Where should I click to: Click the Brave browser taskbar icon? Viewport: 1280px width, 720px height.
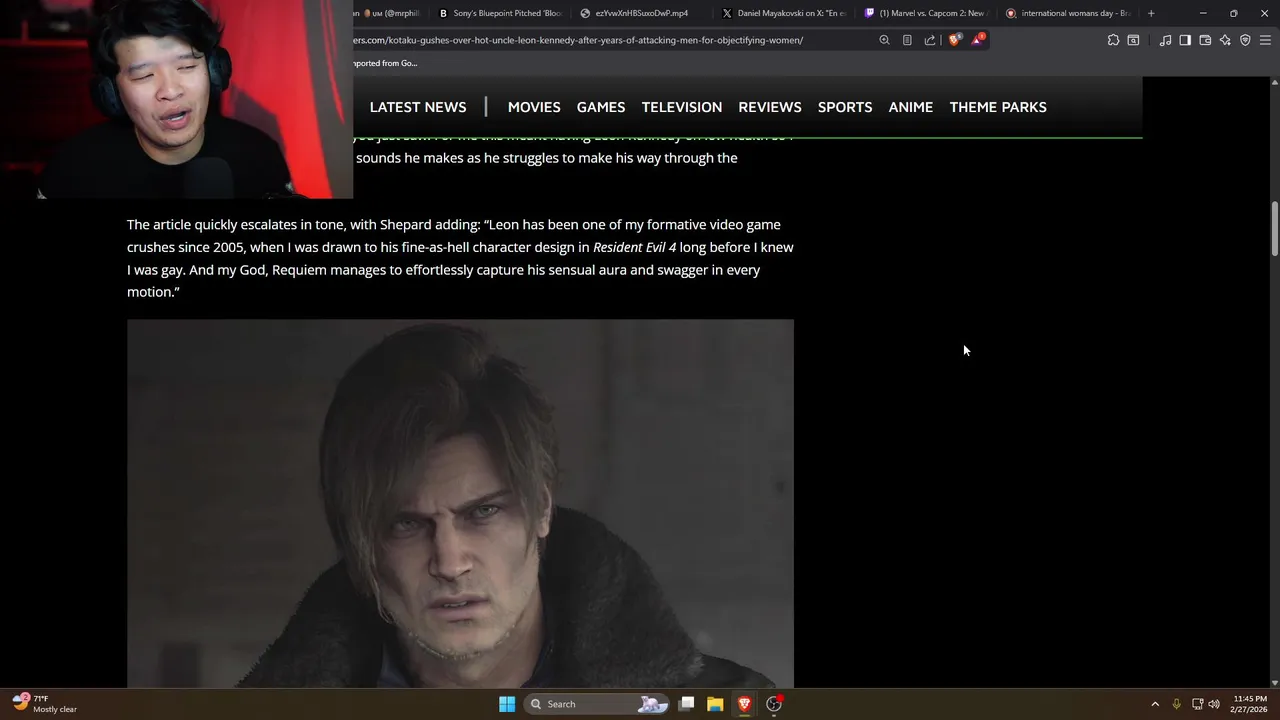(744, 704)
